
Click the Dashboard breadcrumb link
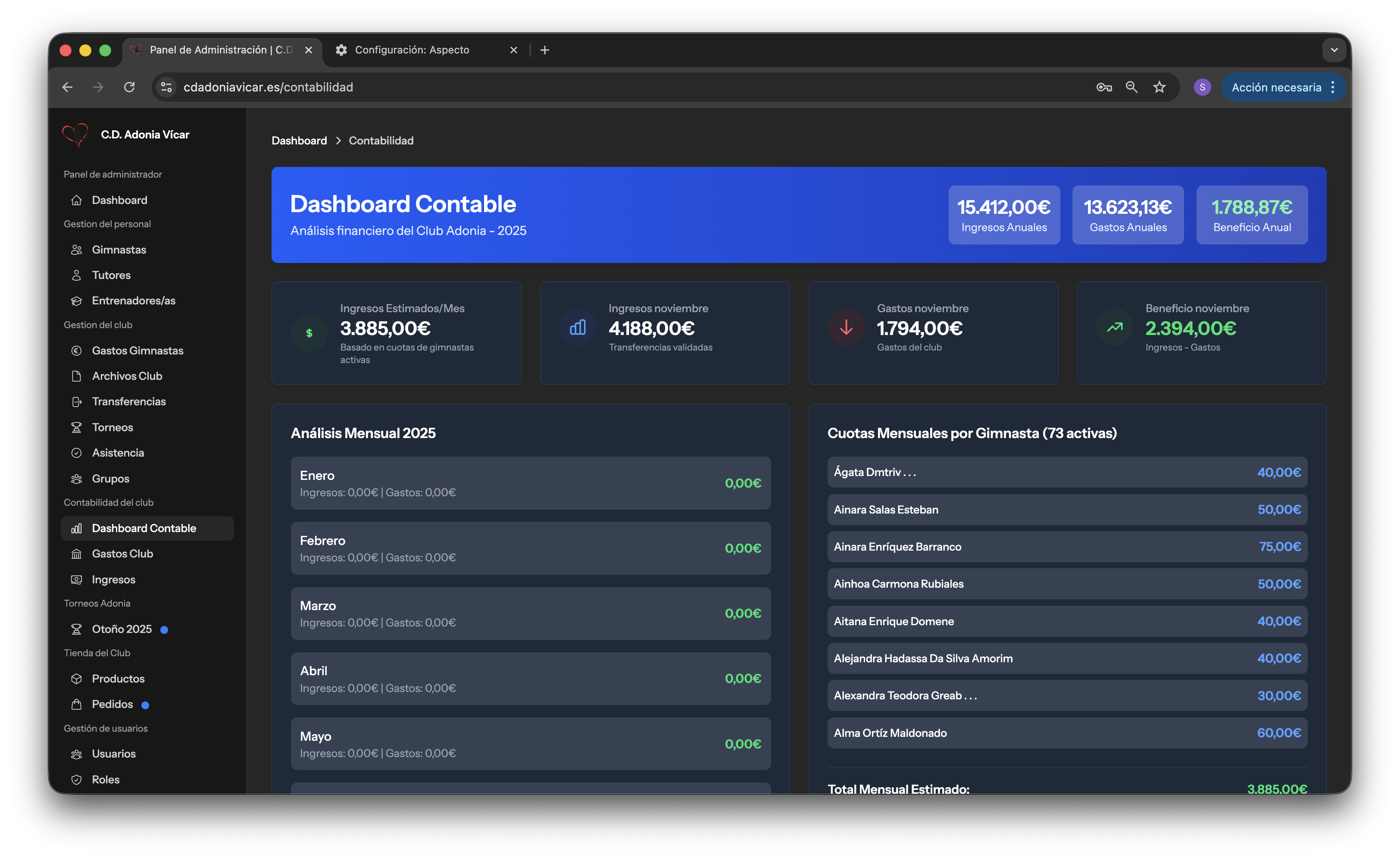(299, 141)
